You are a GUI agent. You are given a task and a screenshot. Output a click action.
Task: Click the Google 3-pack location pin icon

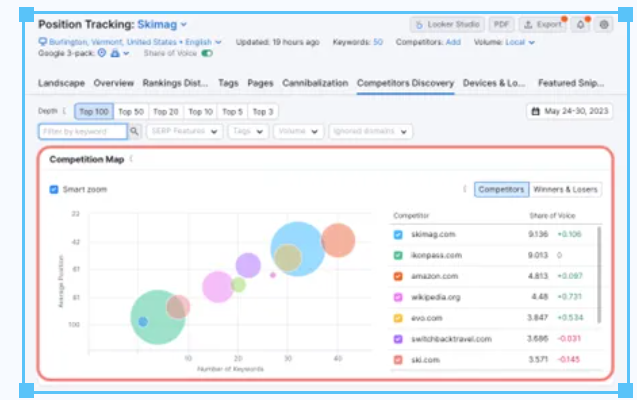click(x=102, y=53)
